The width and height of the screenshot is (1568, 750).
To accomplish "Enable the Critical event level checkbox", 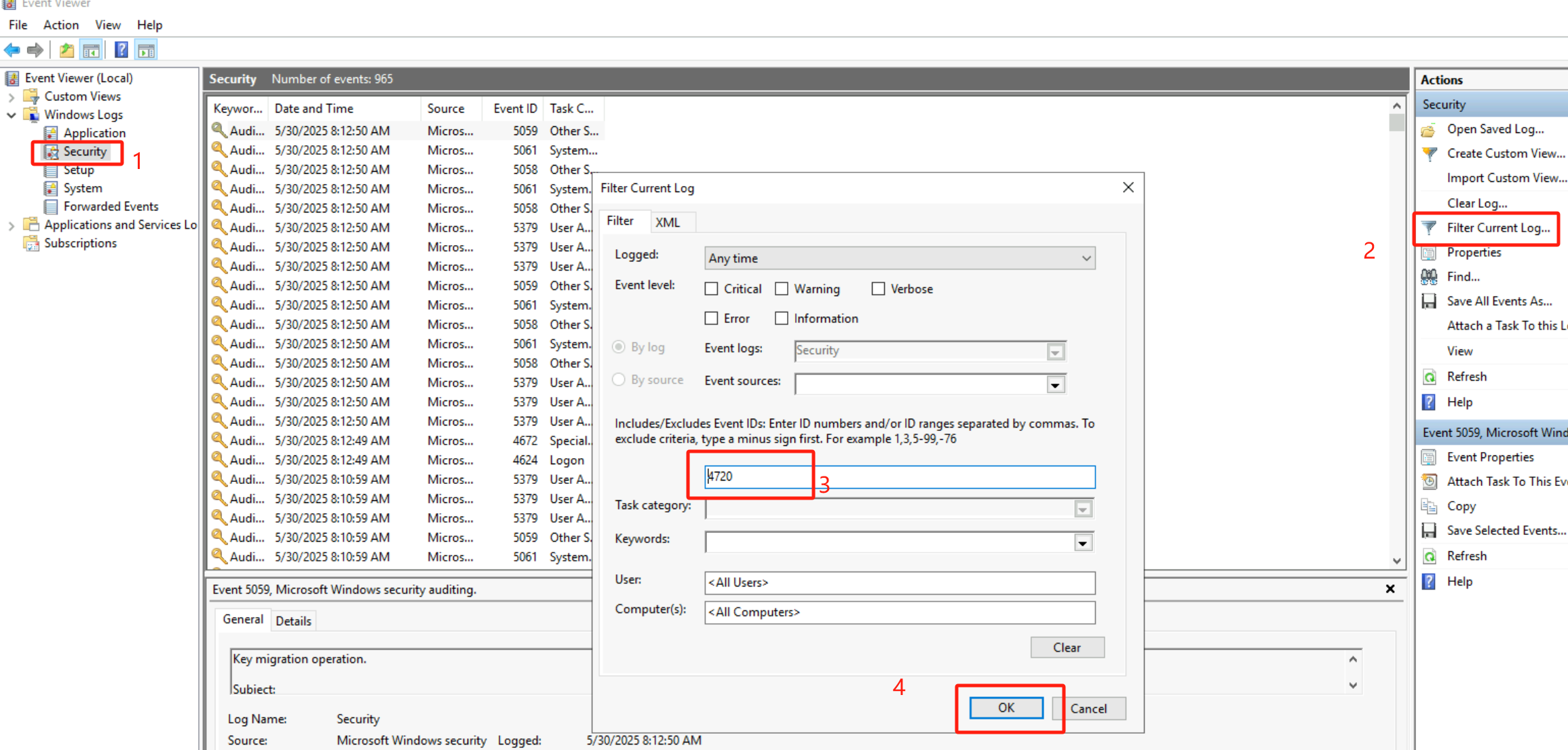I will (711, 289).
